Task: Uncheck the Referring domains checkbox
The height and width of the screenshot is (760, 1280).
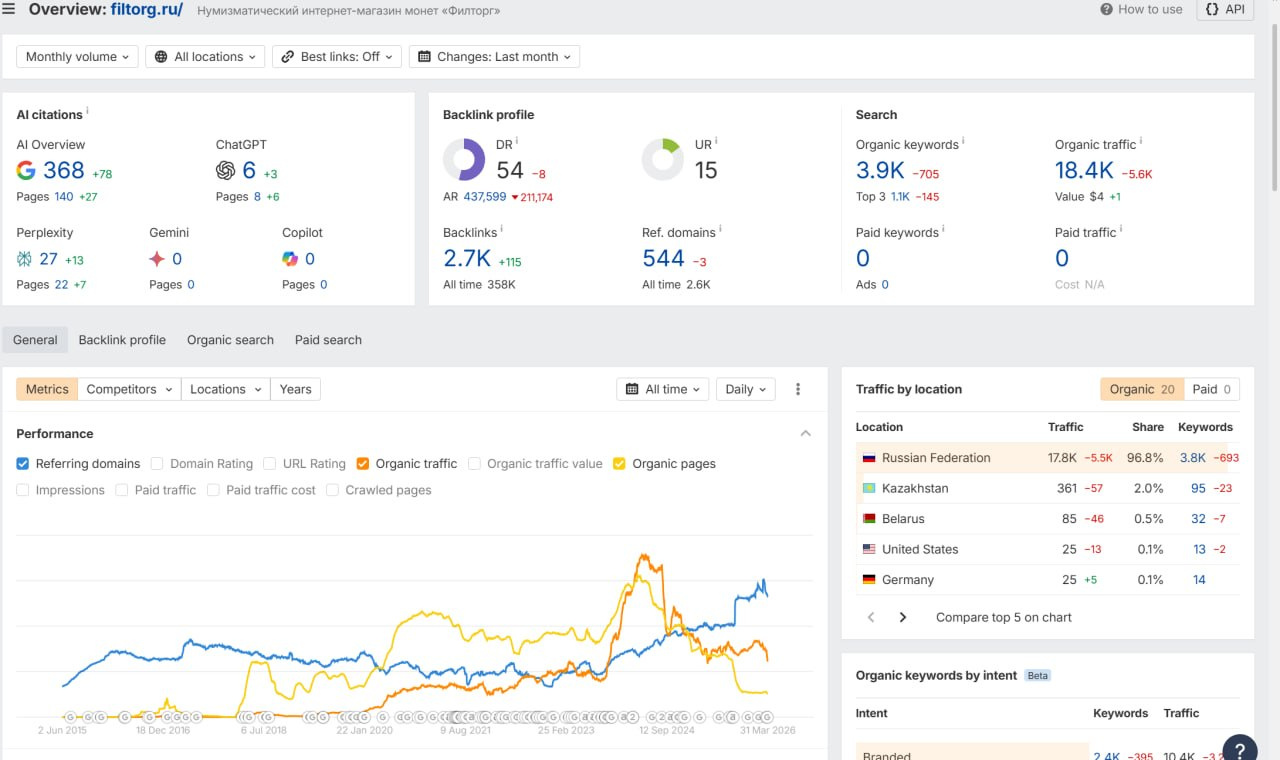Action: (23, 464)
